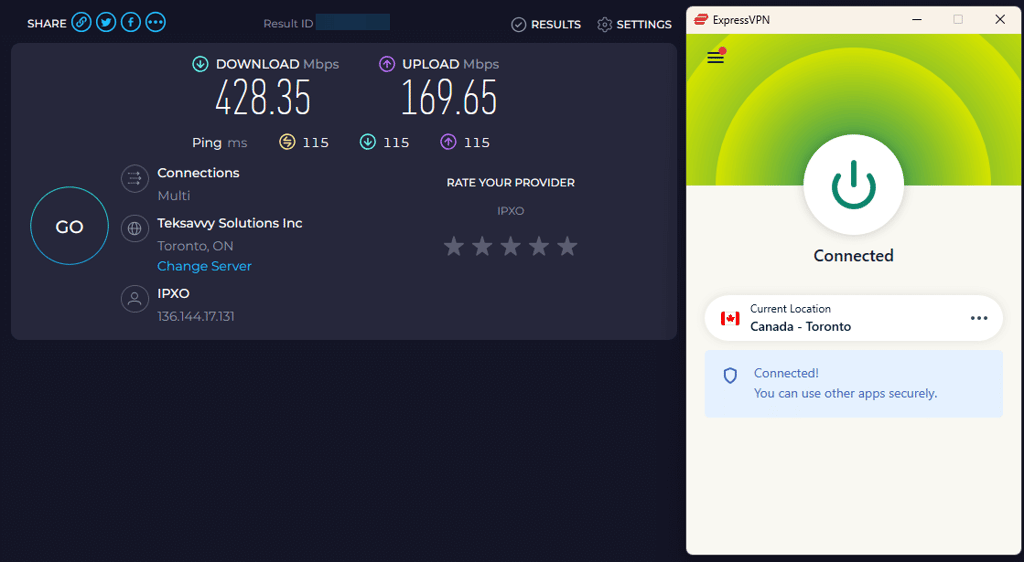
Task: Share result on Twitter
Action: point(106,23)
